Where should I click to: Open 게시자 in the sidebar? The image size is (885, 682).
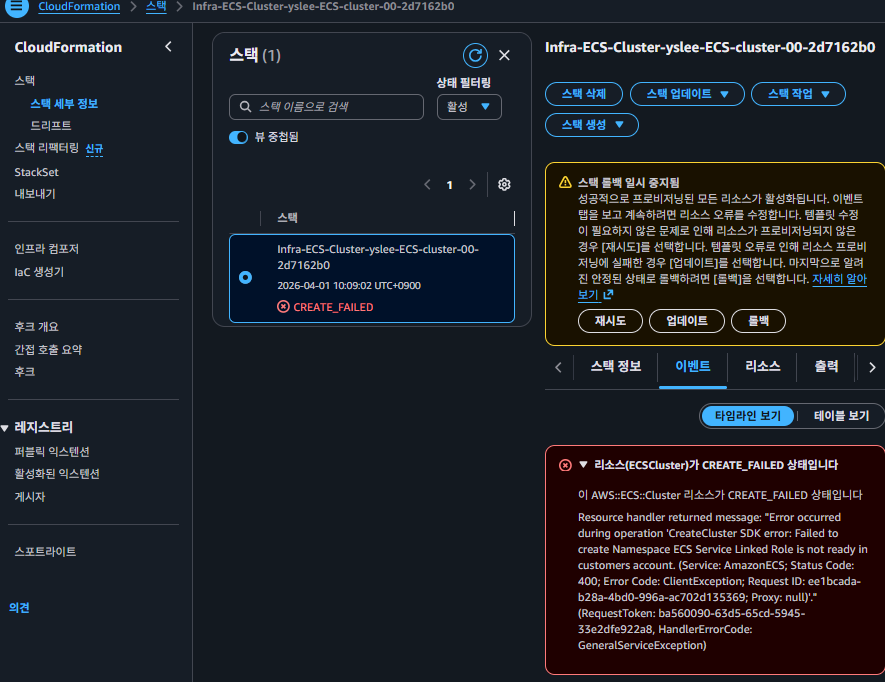[x=30, y=497]
